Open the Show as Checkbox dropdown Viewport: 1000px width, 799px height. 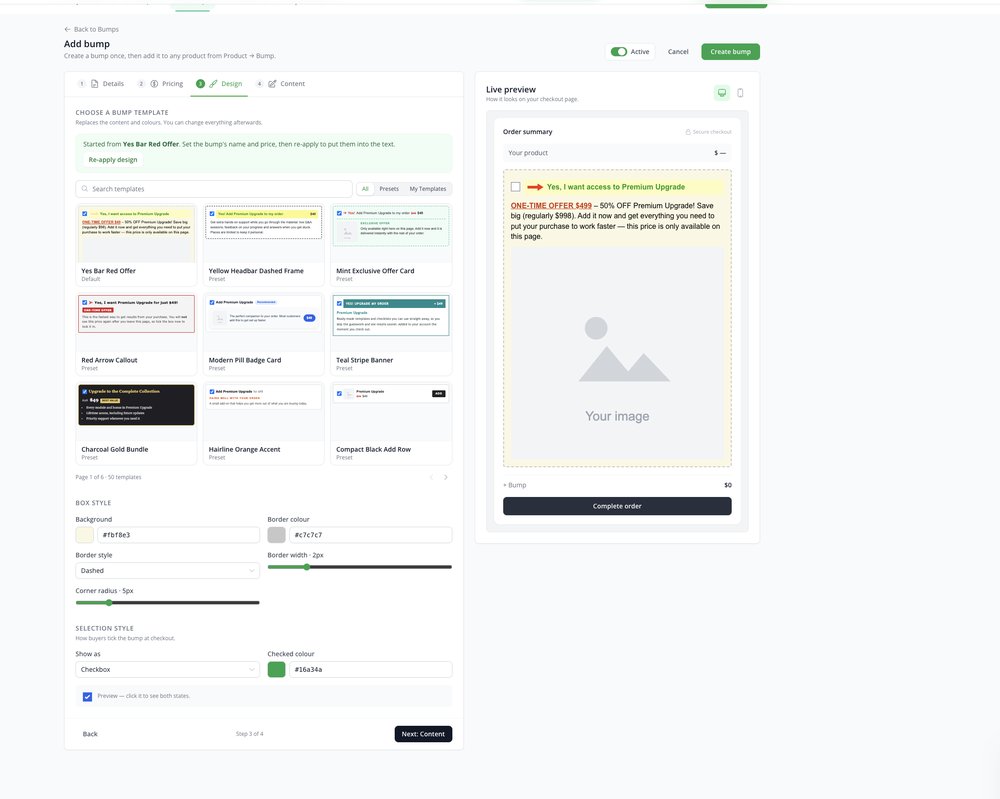coord(167,670)
